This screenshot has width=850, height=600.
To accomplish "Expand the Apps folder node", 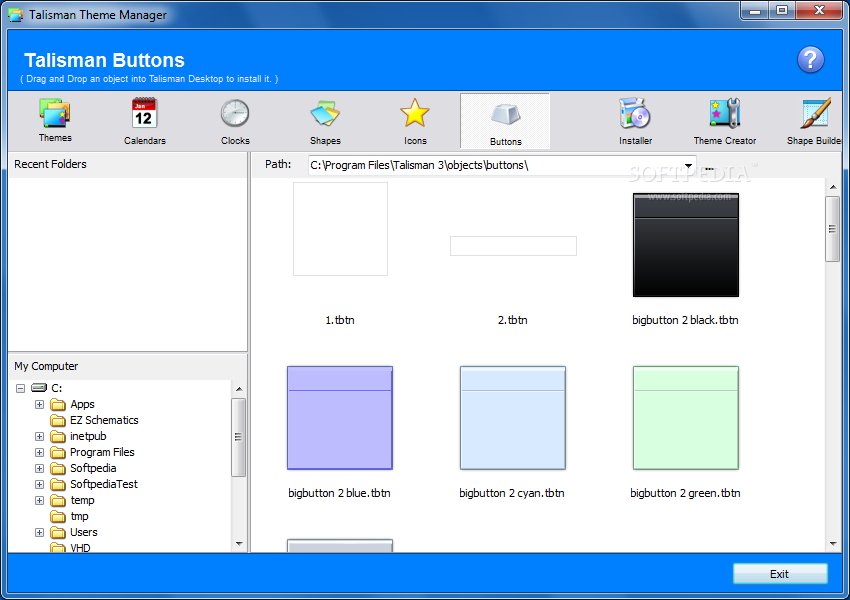I will [x=40, y=404].
